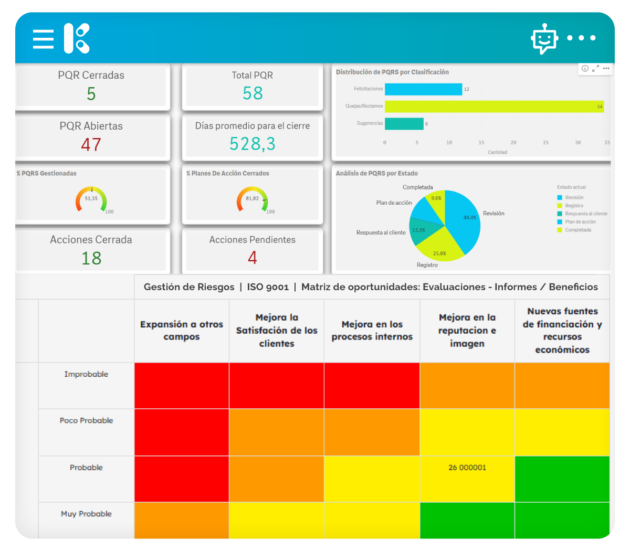Click the Estado actual legend heading

(571, 187)
